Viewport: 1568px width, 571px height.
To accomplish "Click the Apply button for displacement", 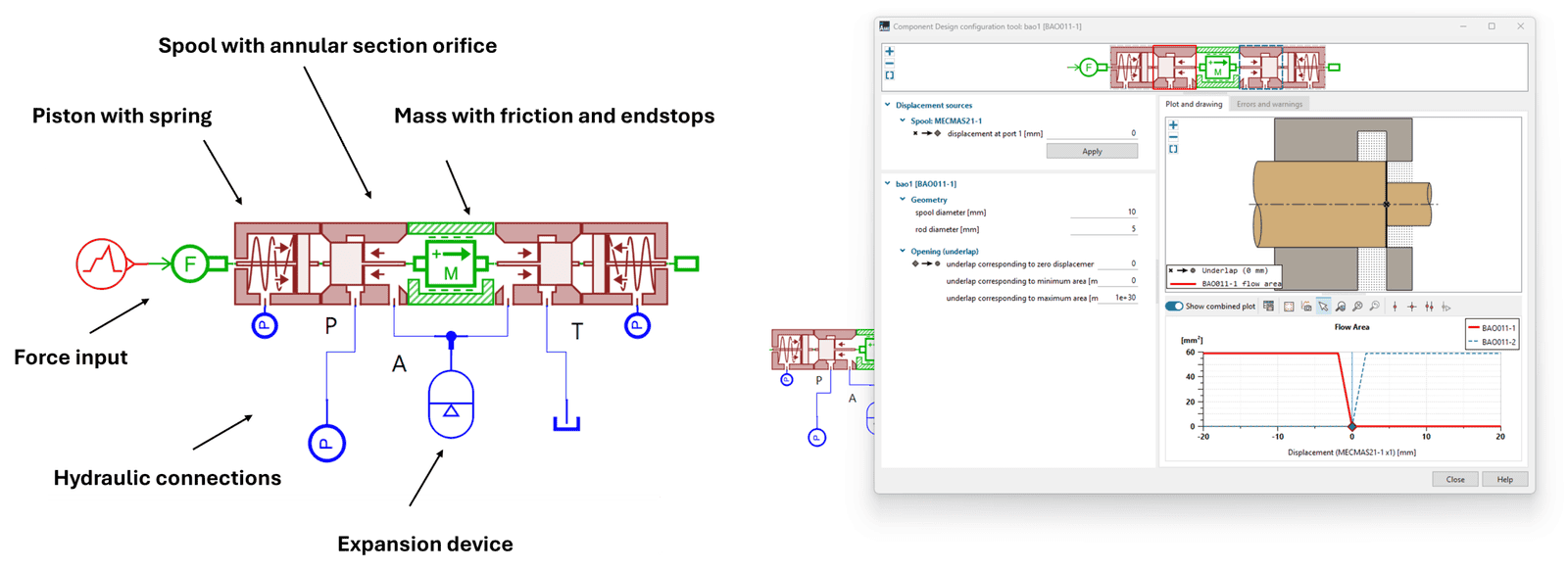I will [x=1092, y=152].
